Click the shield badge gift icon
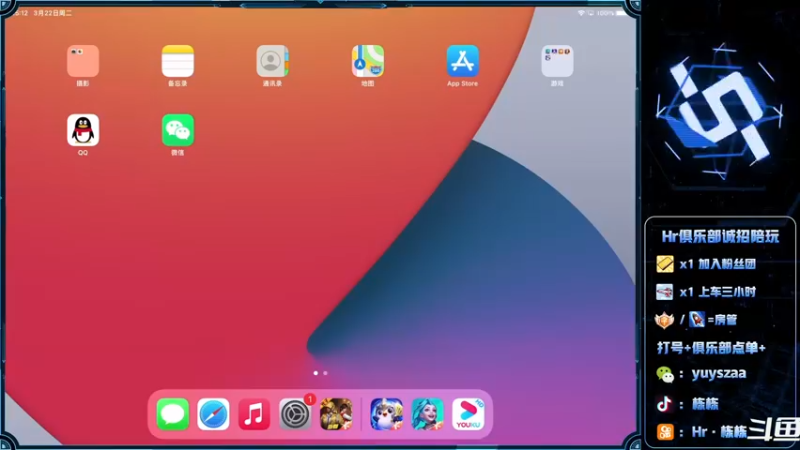800x450 pixels. coord(664,320)
